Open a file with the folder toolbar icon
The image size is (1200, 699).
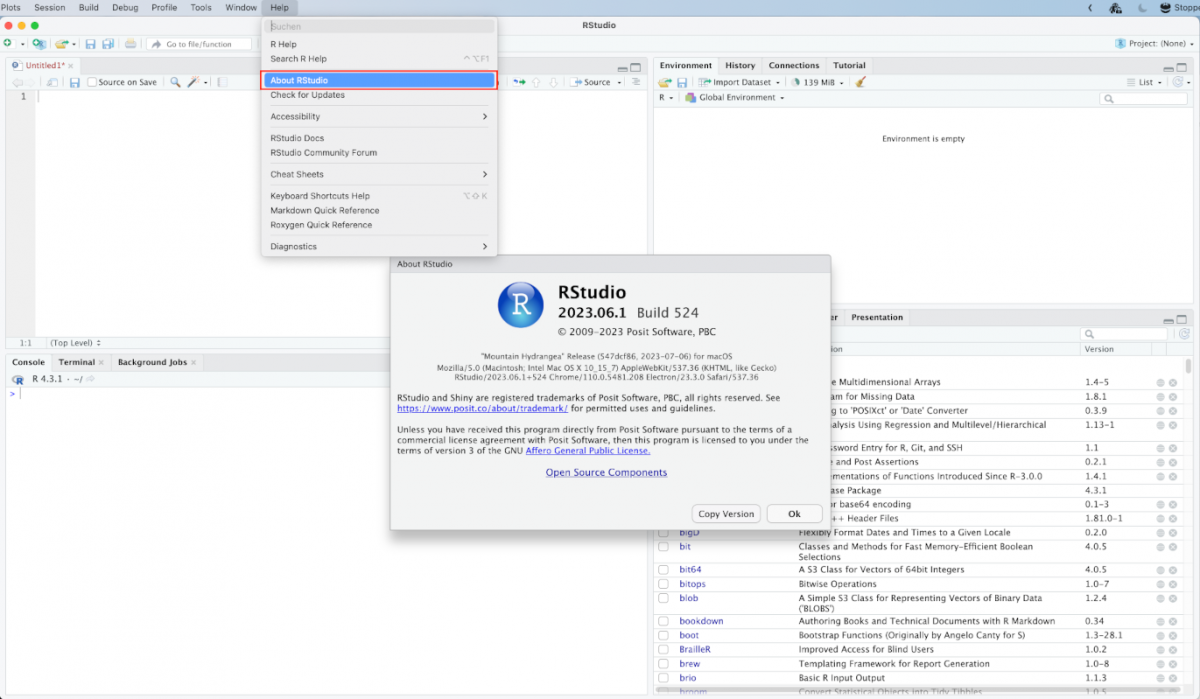click(x=62, y=44)
